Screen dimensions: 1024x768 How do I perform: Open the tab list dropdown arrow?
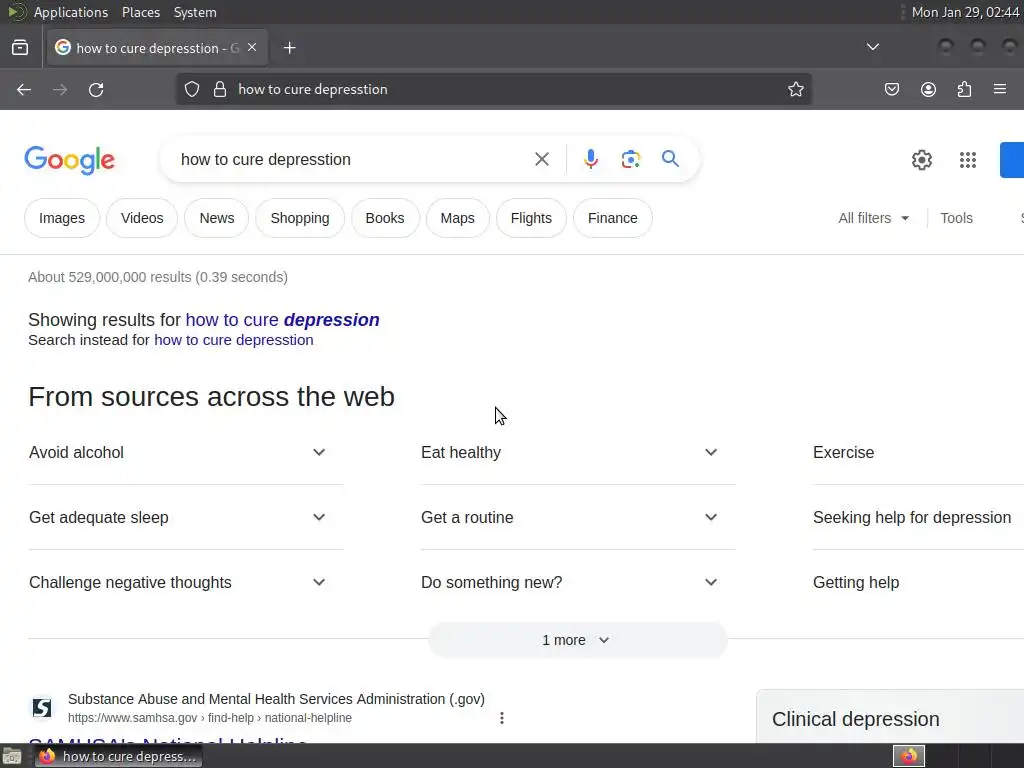point(872,47)
